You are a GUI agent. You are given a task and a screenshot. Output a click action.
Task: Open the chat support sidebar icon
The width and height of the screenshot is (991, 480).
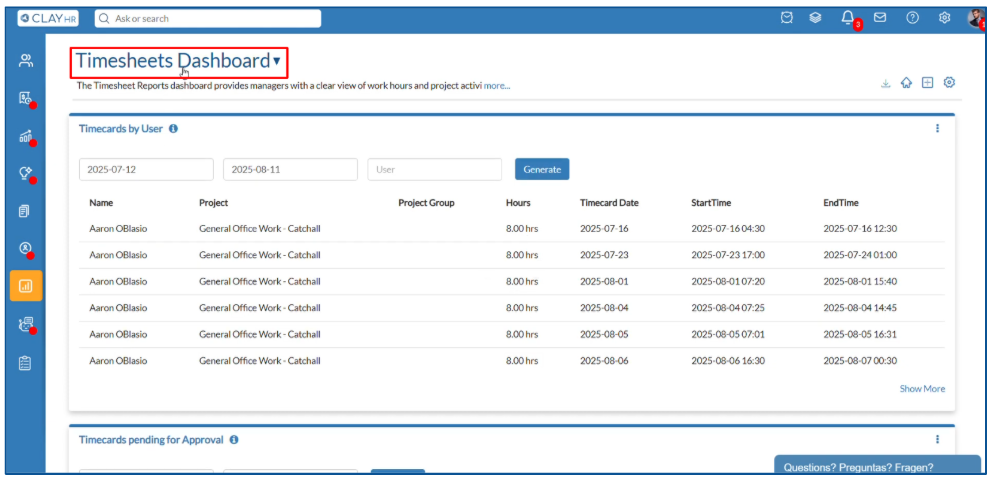coord(25,325)
